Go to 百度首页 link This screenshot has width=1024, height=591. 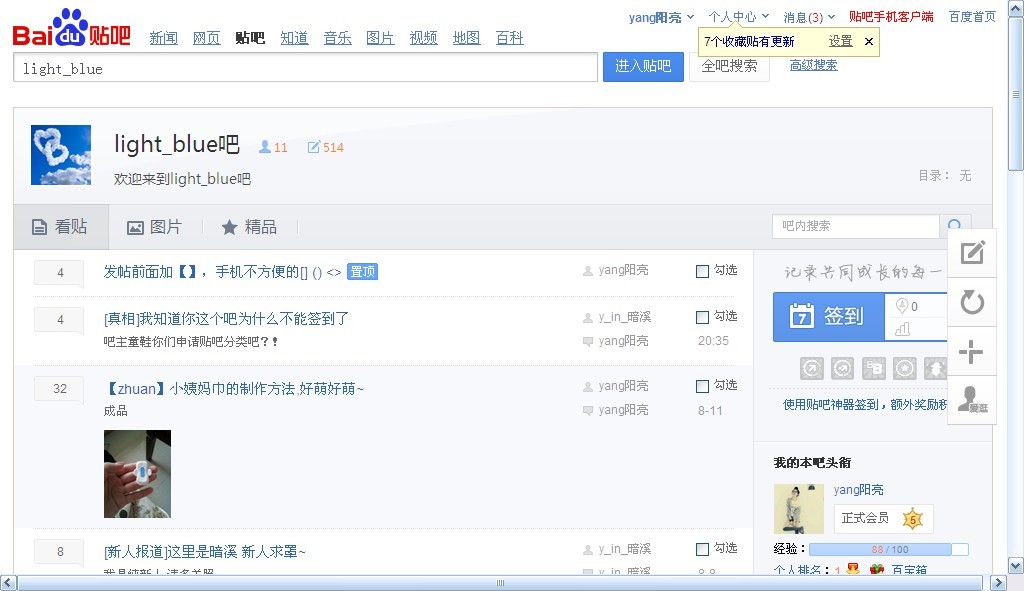click(972, 17)
